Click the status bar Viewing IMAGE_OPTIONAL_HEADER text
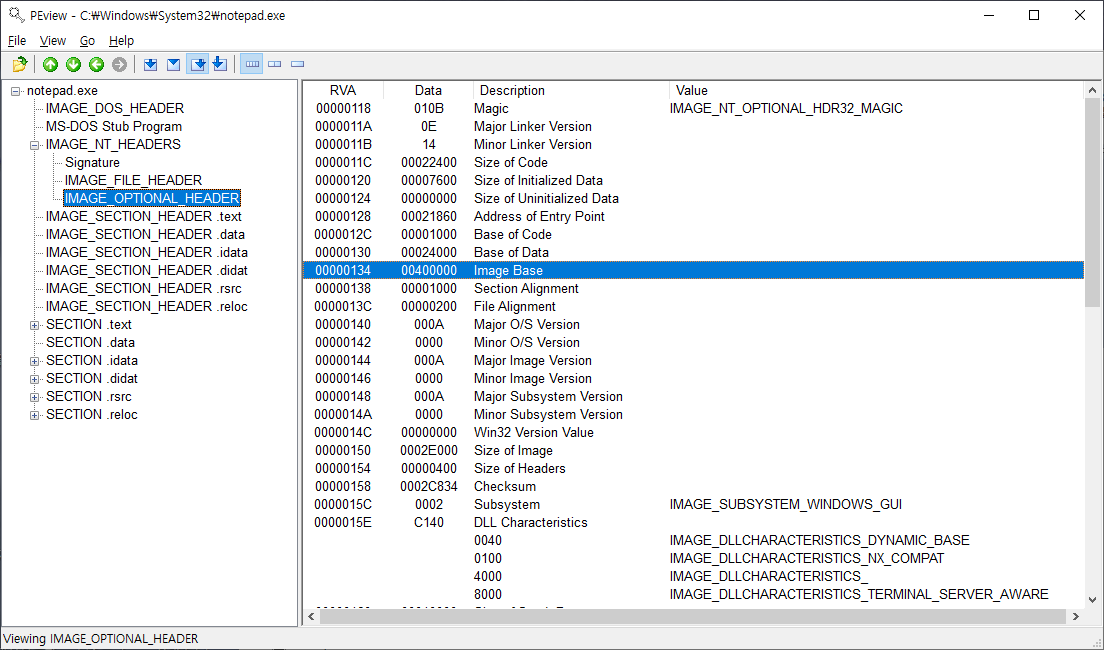 [x=101, y=639]
